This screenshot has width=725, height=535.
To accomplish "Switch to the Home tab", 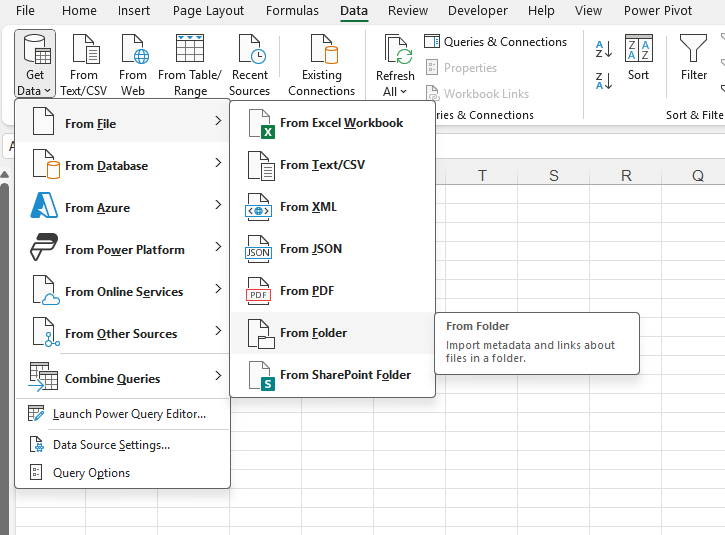I will click(x=79, y=10).
